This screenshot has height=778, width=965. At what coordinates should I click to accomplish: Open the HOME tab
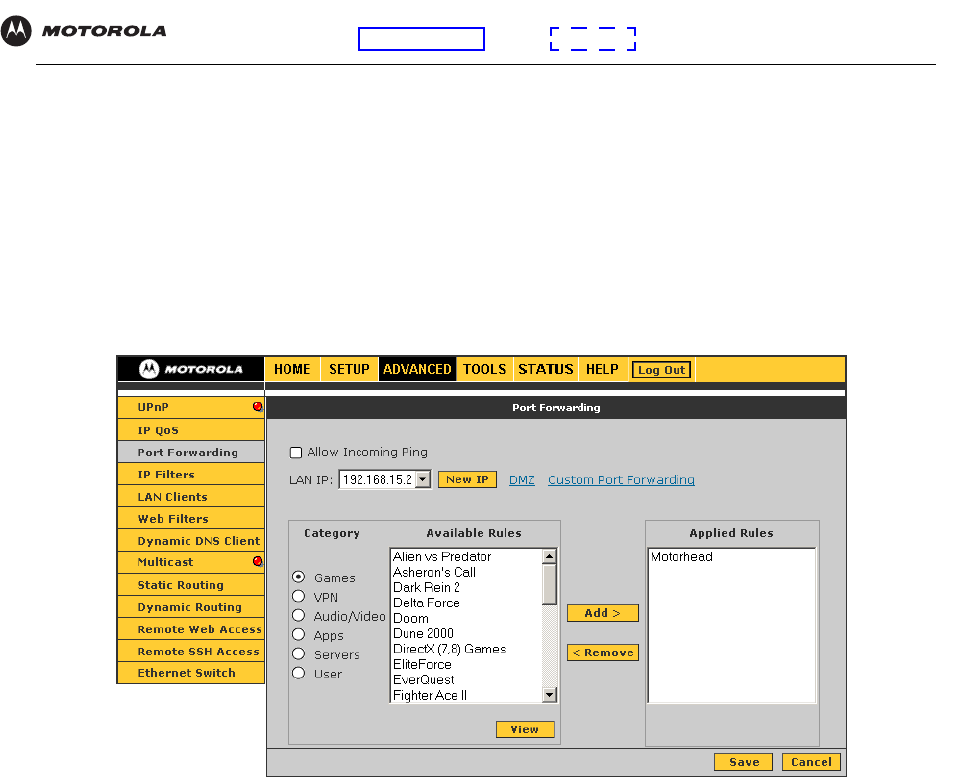[x=292, y=369]
